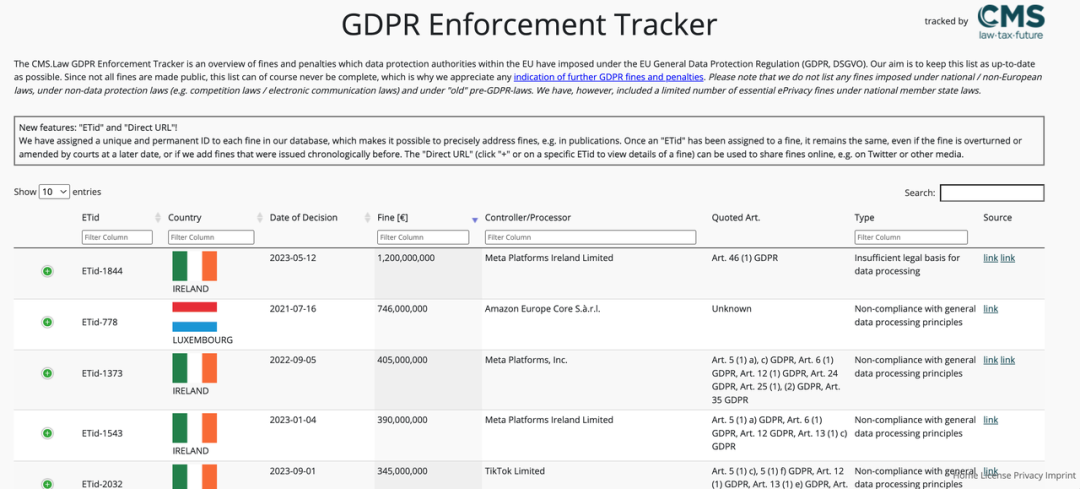Sort table by Country sort arrows

(x=260, y=218)
